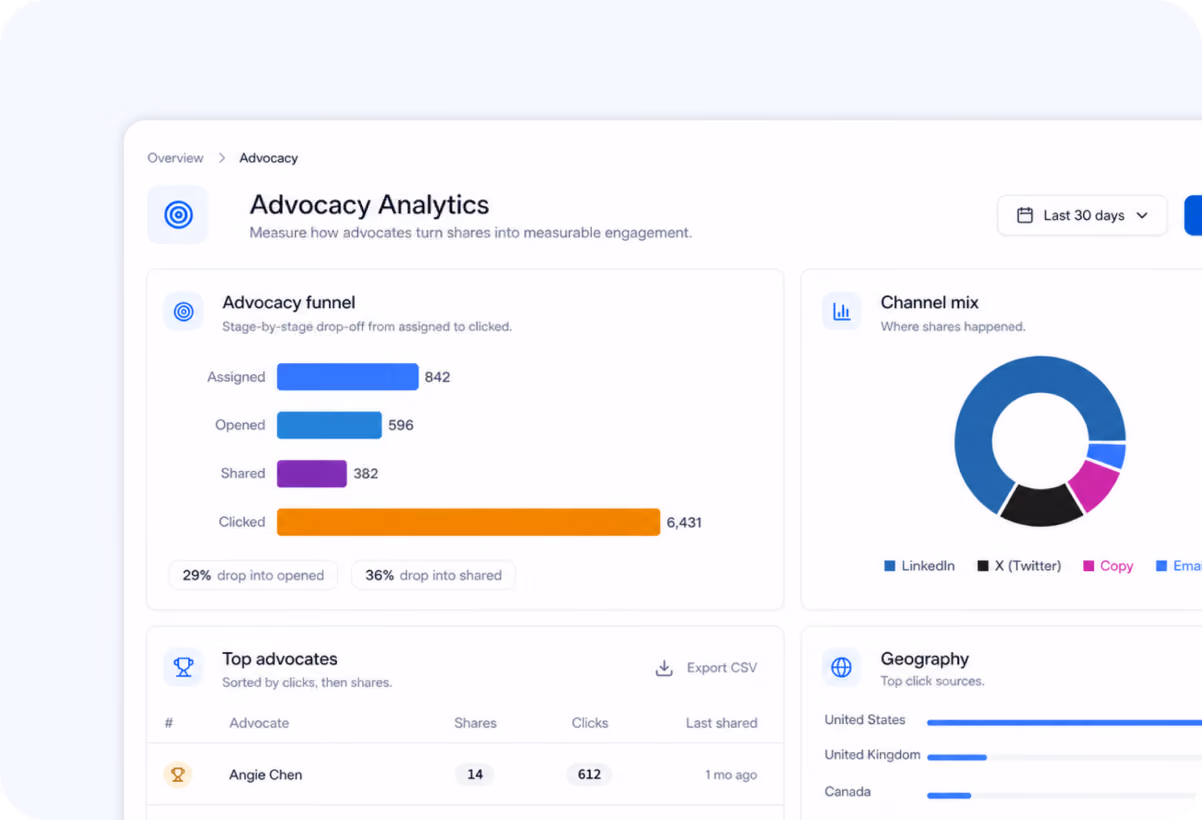Click the Last shared column header

point(721,723)
